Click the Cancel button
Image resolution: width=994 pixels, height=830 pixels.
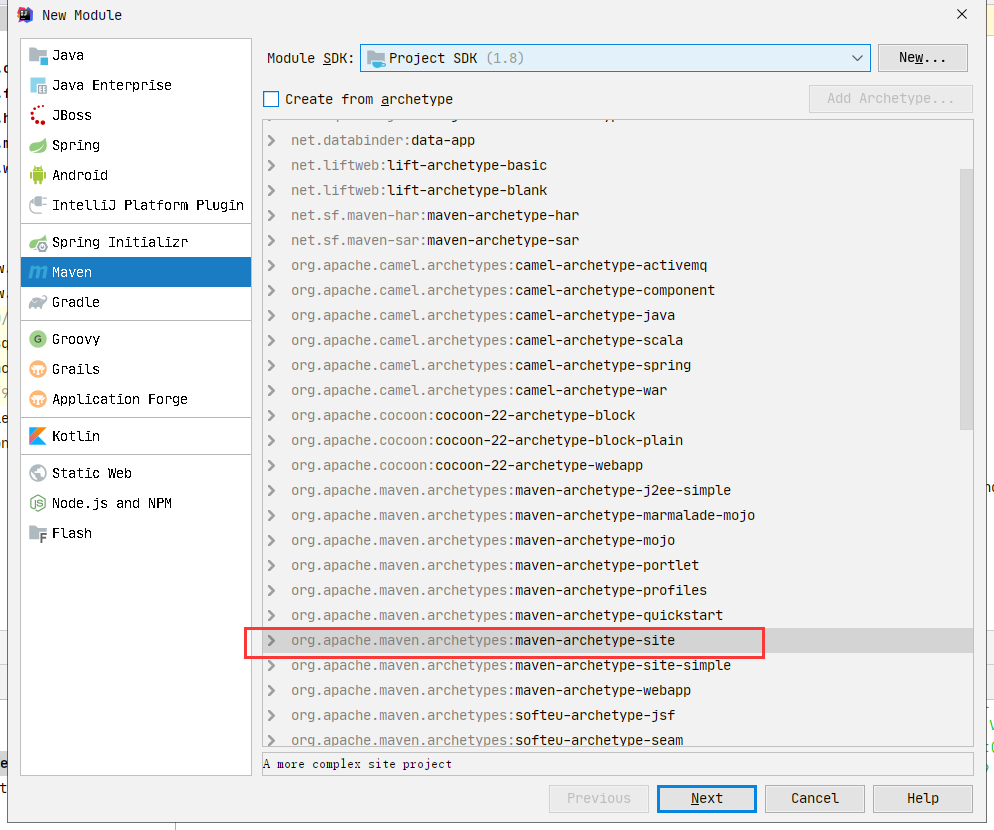point(815,798)
